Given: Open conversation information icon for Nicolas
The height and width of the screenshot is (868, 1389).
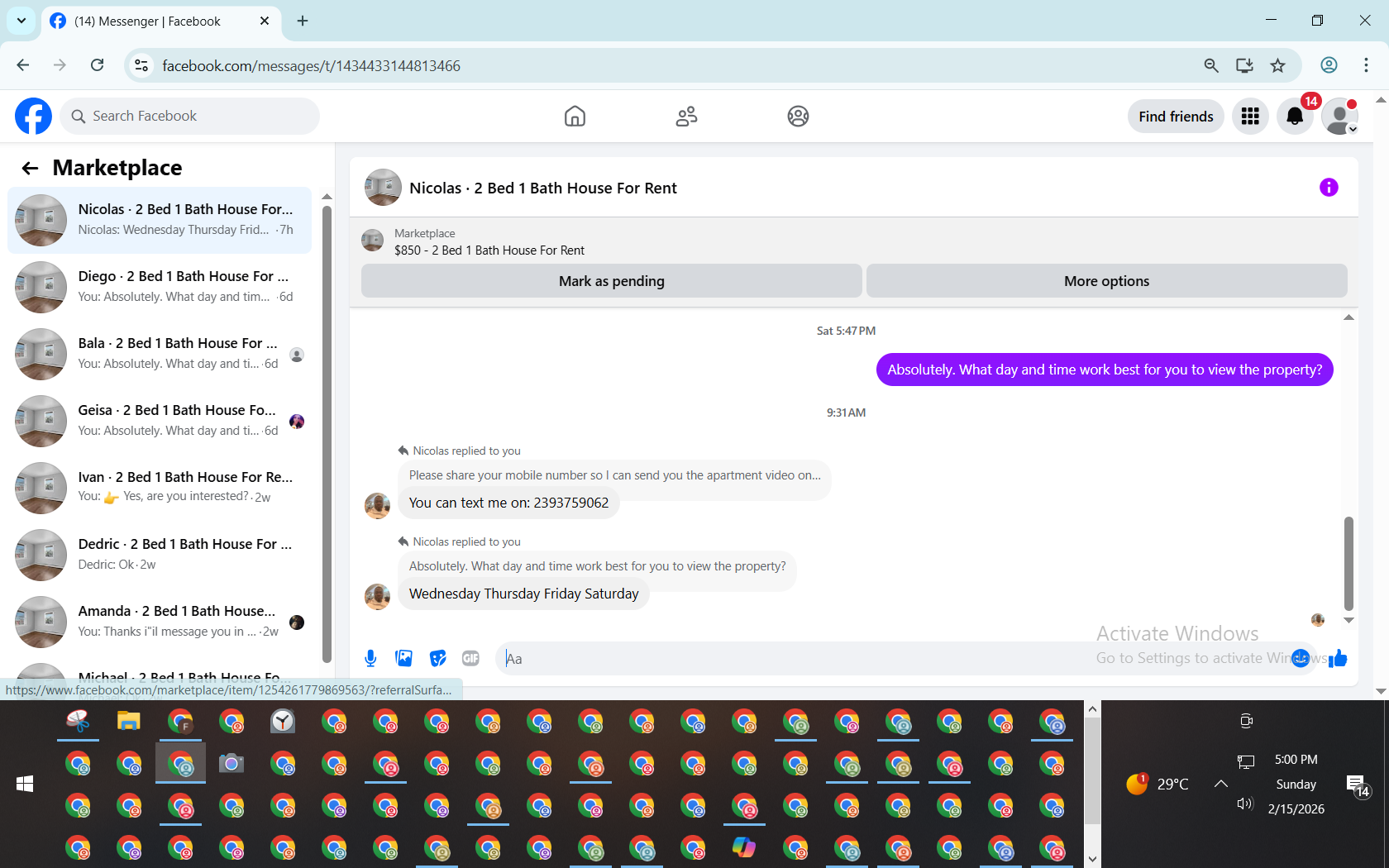Looking at the screenshot, I should [1329, 188].
